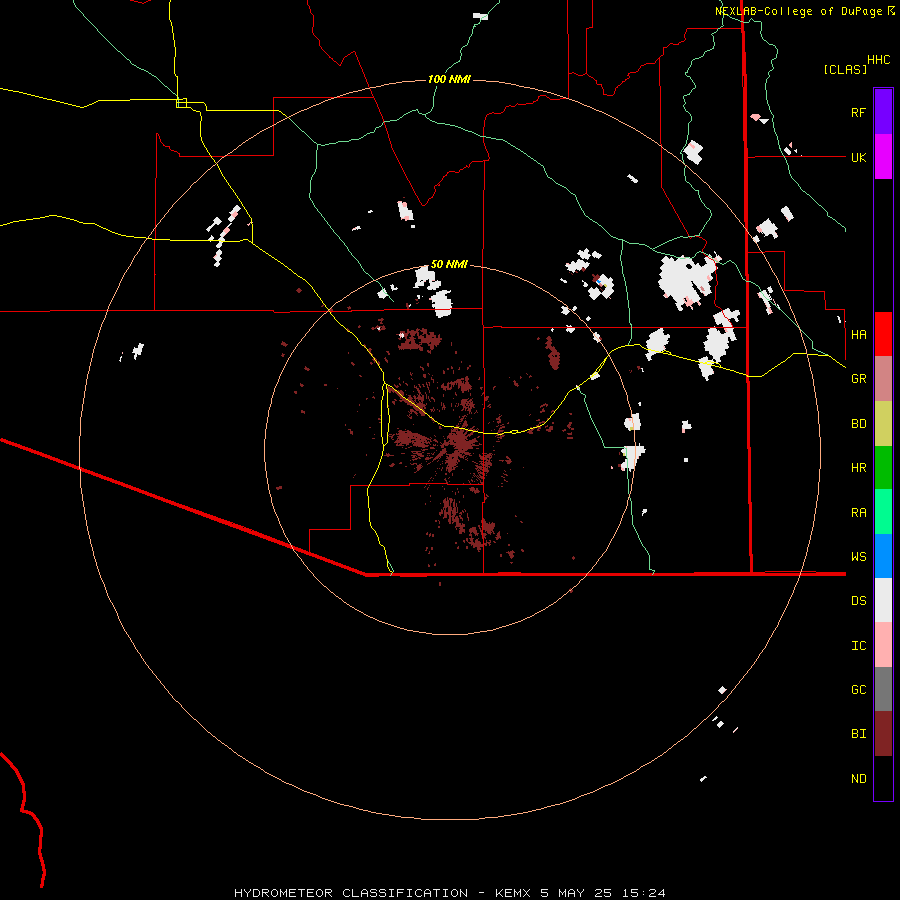Select the IC pink legend swatch
Viewport: 900px width, 900px height.
[883, 645]
